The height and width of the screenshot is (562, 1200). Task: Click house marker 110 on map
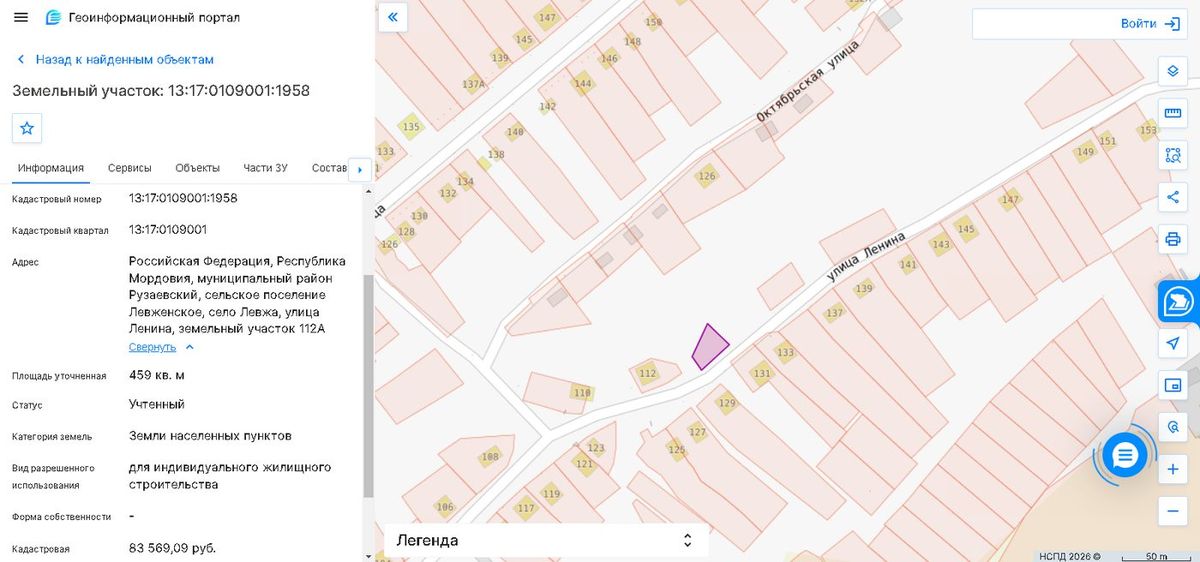[x=582, y=393]
